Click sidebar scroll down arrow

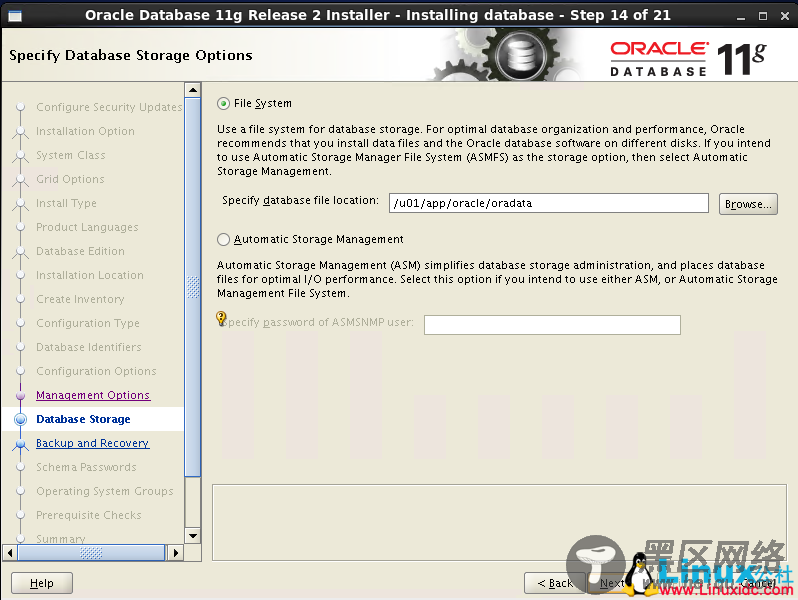(193, 535)
